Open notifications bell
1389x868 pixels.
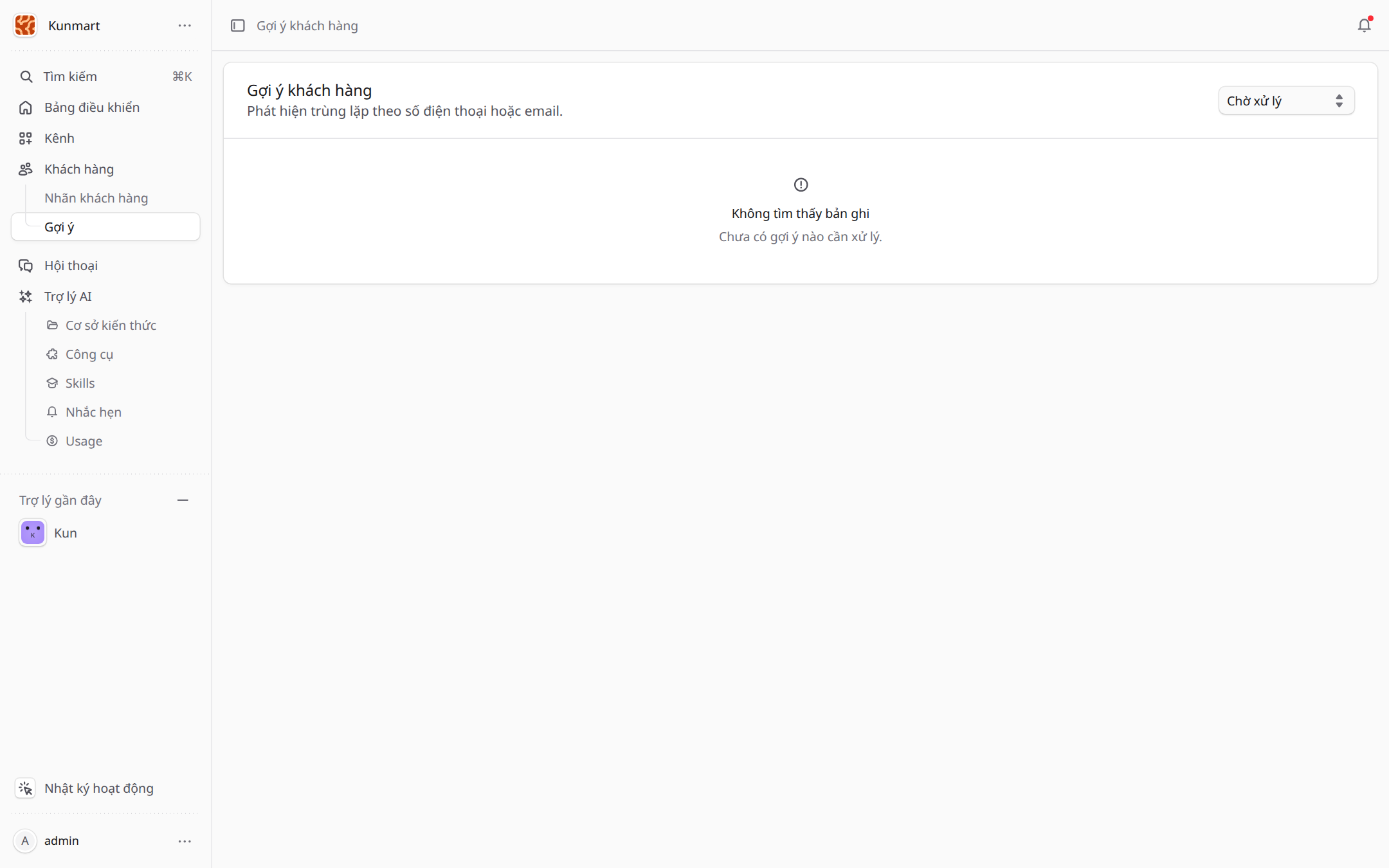click(x=1364, y=25)
